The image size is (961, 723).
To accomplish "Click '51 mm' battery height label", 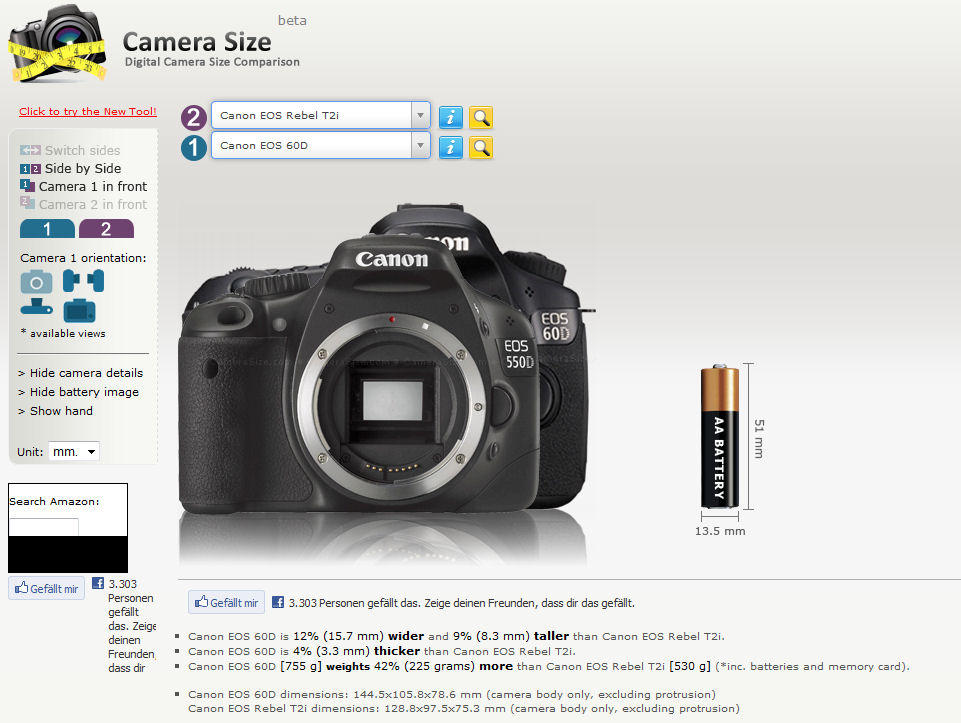I will coord(759,439).
